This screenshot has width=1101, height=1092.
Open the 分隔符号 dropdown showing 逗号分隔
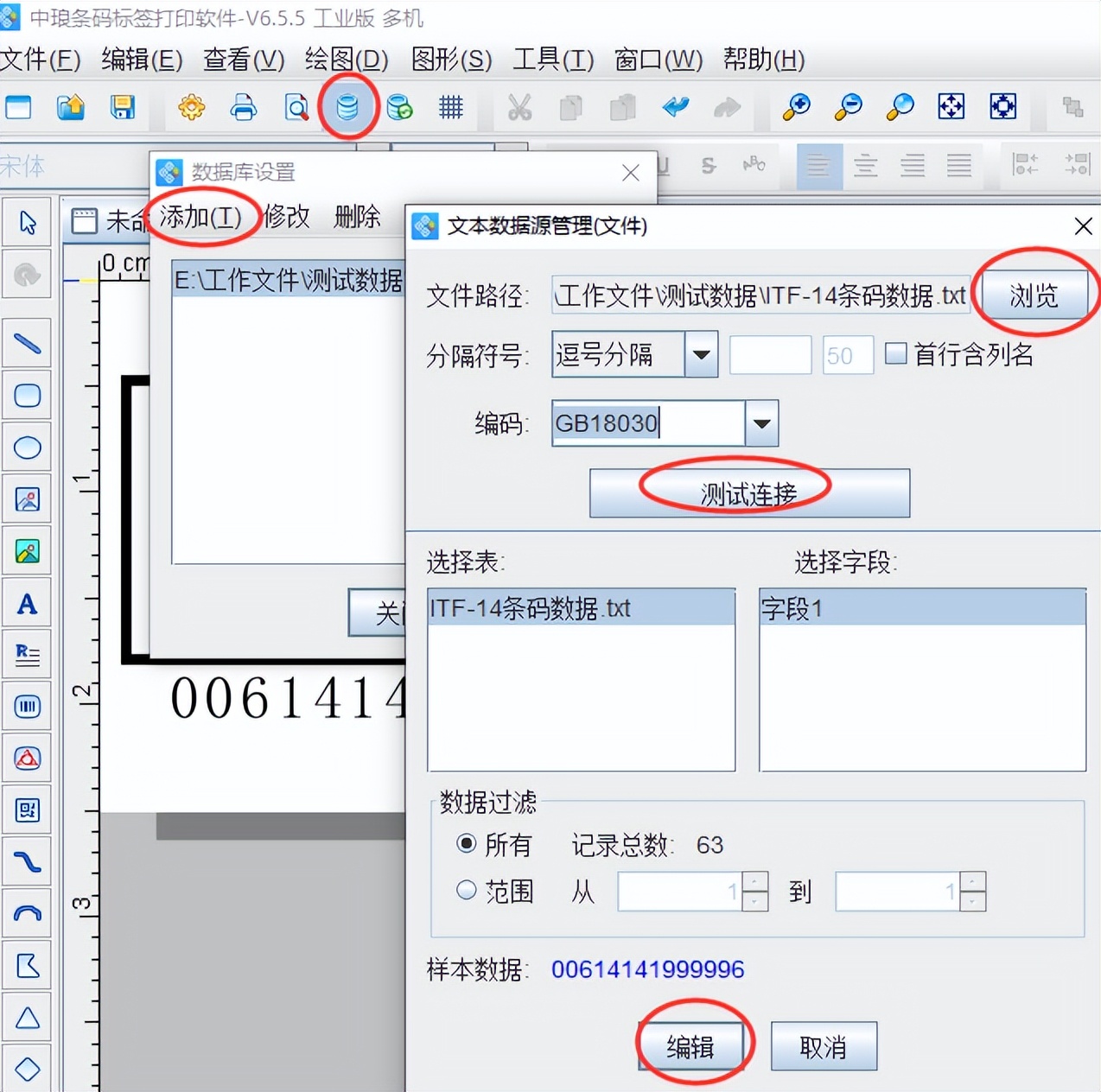point(700,354)
